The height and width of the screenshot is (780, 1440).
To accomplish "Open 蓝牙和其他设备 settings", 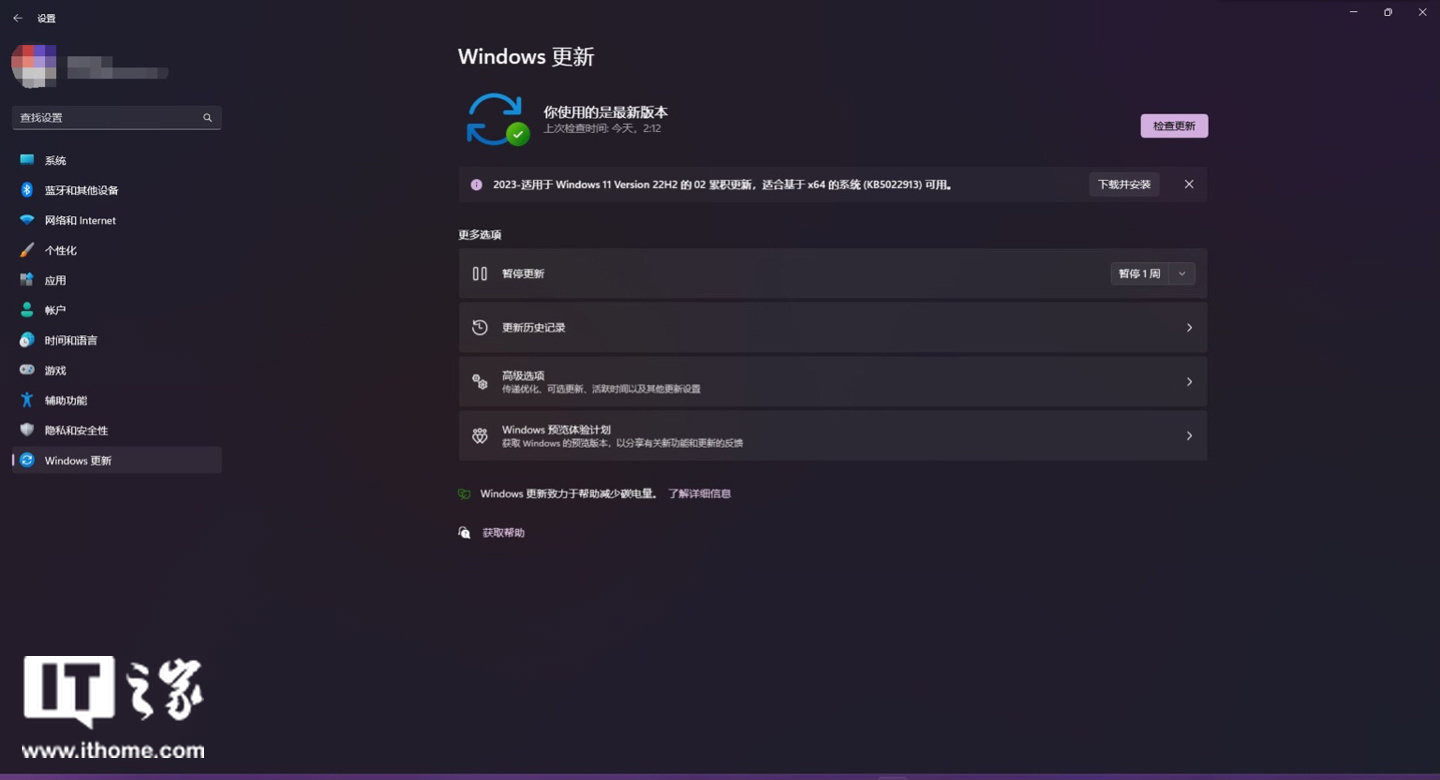I will (x=117, y=190).
